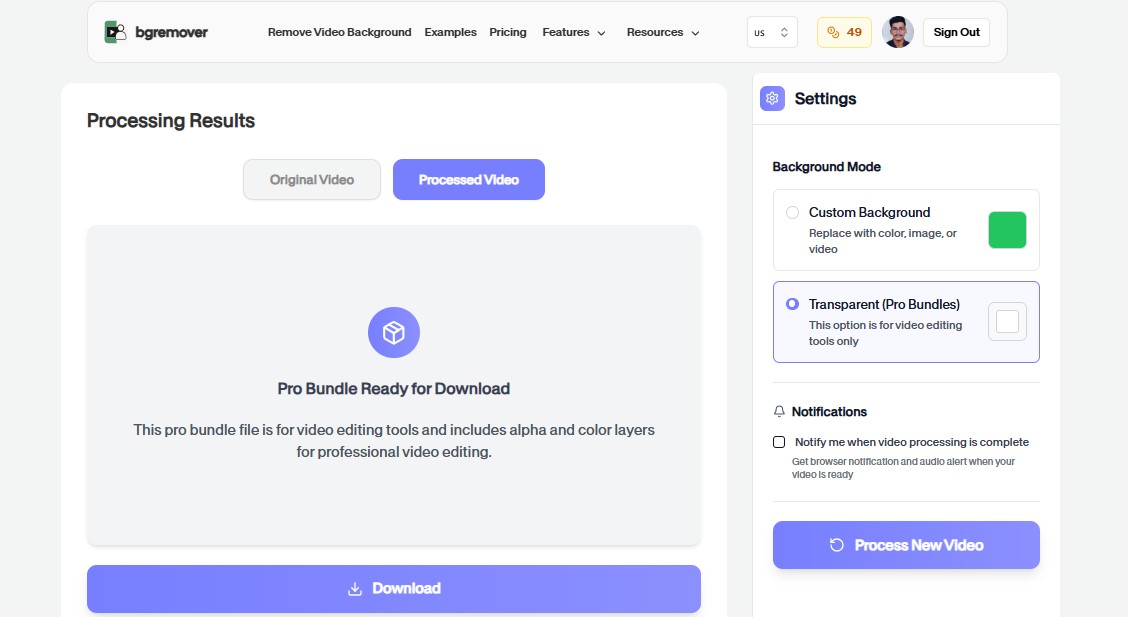Expand the Resources dropdown menu
The image size is (1128, 617).
click(663, 32)
